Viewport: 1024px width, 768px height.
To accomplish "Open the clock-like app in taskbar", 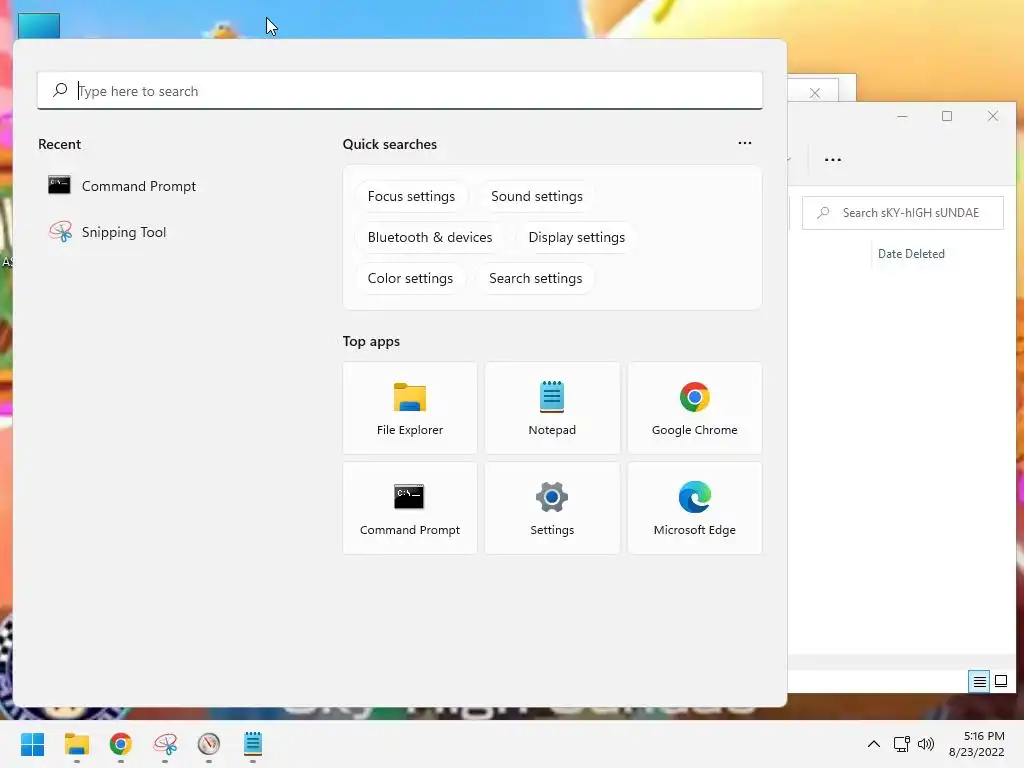I will pos(209,744).
